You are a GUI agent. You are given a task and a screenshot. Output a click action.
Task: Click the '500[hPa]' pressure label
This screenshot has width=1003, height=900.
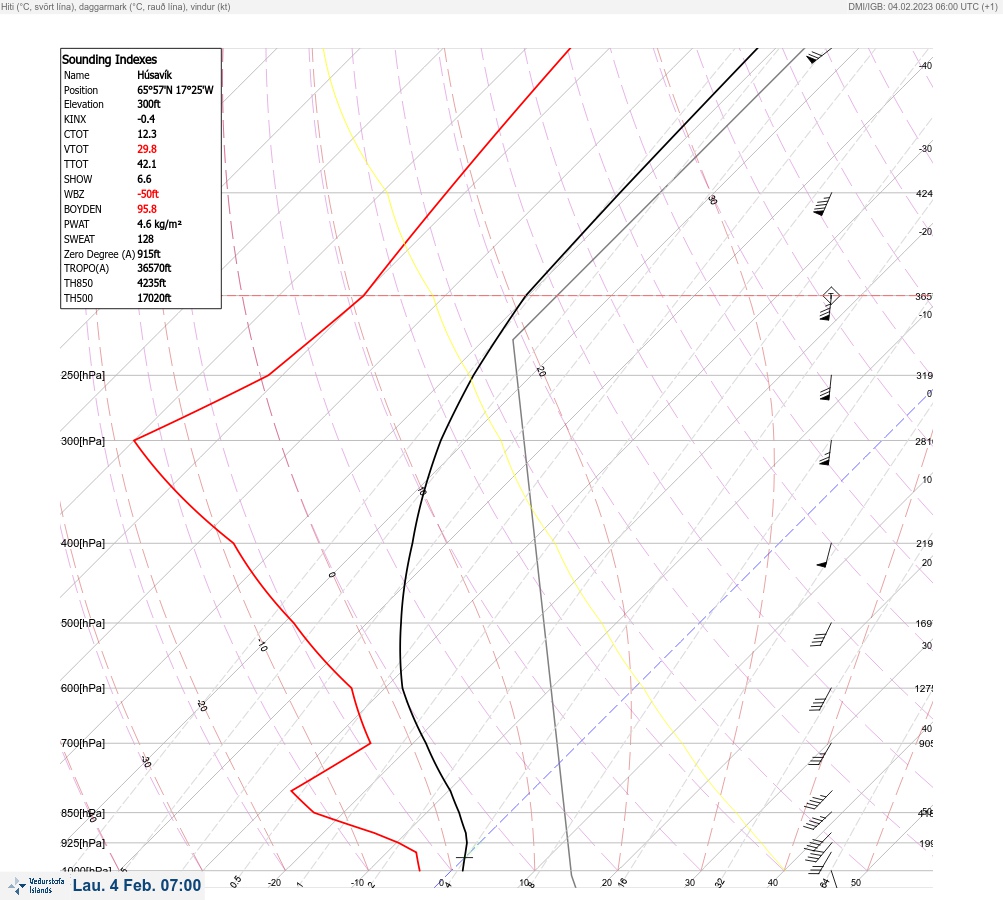point(83,623)
